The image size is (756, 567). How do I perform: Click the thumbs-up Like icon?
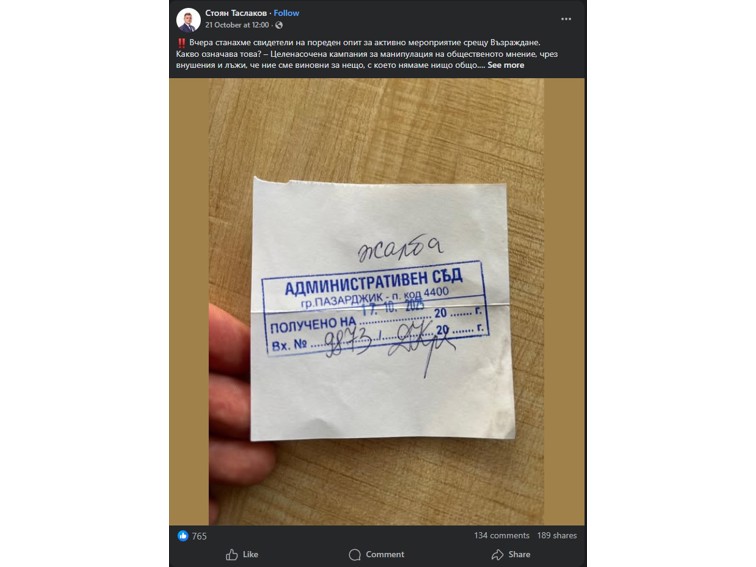click(232, 554)
